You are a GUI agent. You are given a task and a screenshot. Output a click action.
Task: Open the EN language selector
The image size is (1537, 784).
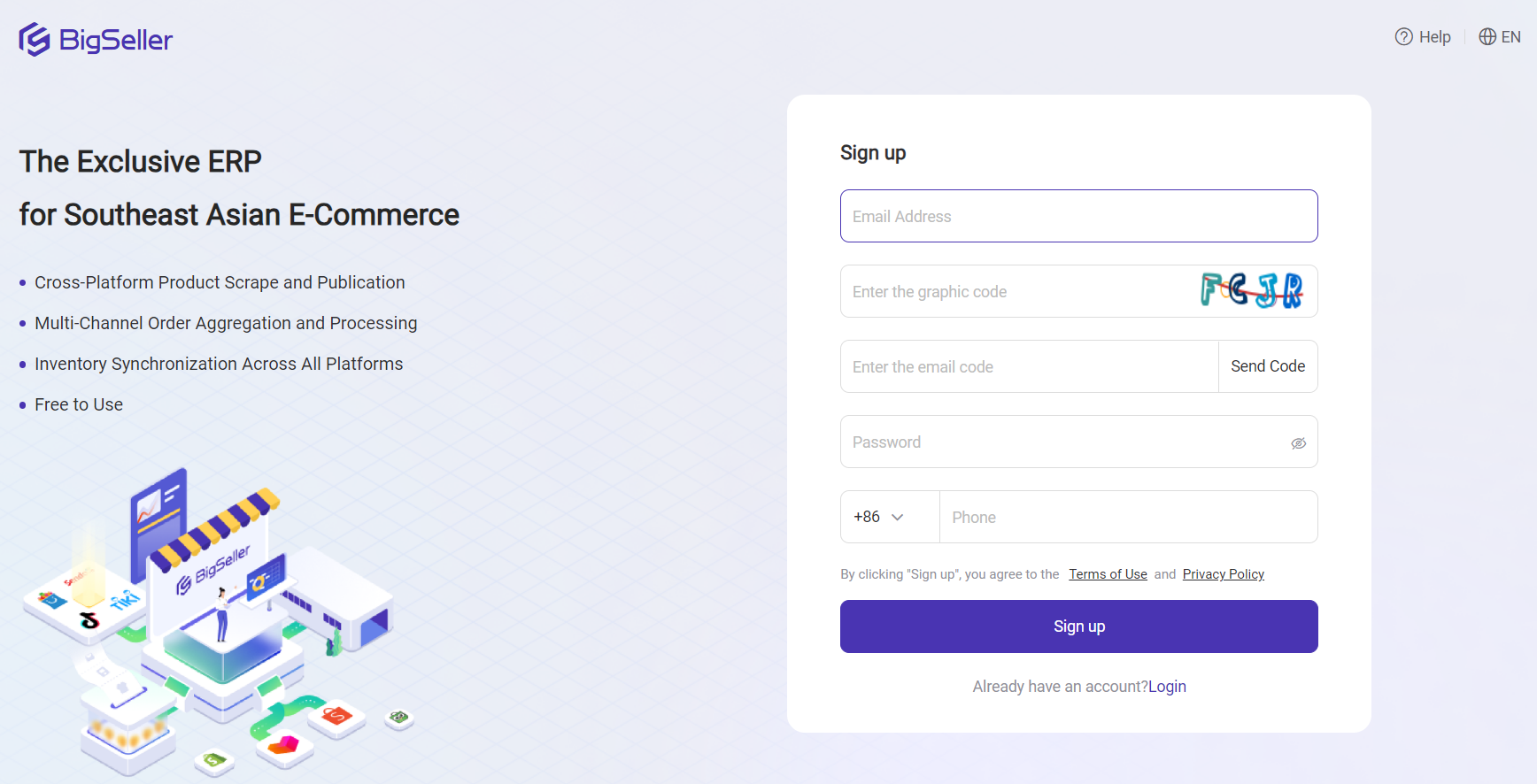coord(1510,36)
